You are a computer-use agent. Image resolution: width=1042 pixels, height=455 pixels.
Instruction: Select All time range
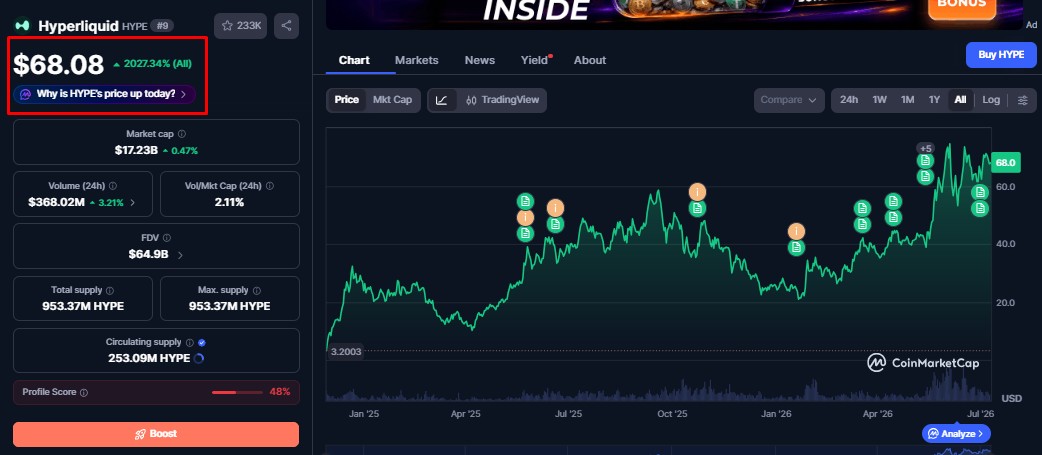click(x=960, y=100)
